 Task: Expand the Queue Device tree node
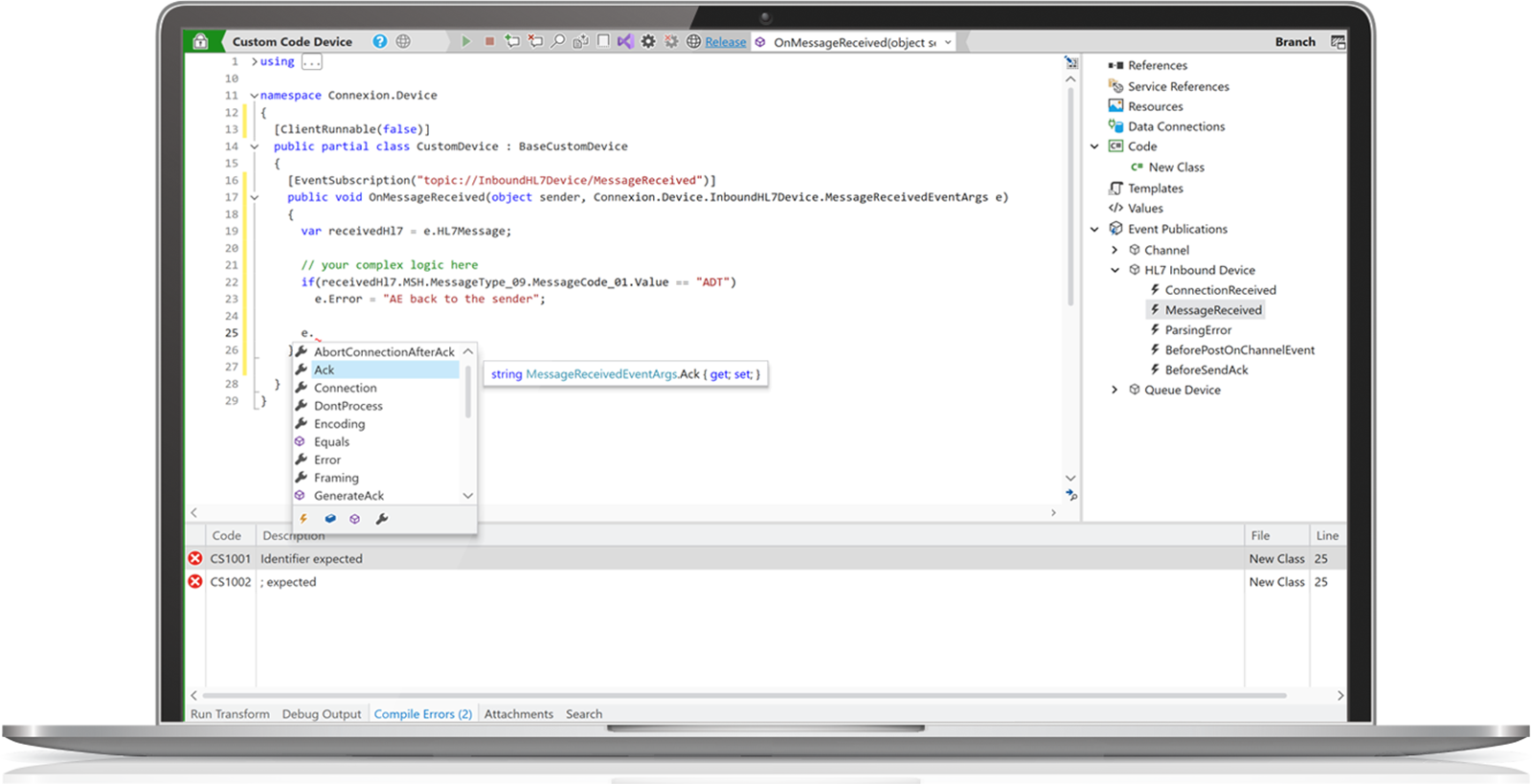click(x=1114, y=390)
